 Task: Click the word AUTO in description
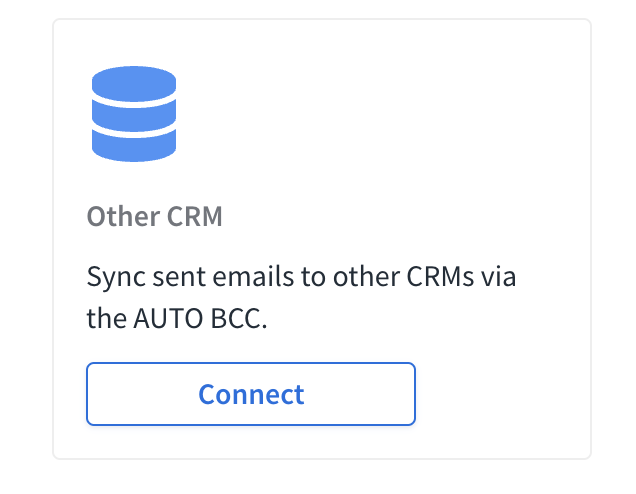(x=168, y=318)
